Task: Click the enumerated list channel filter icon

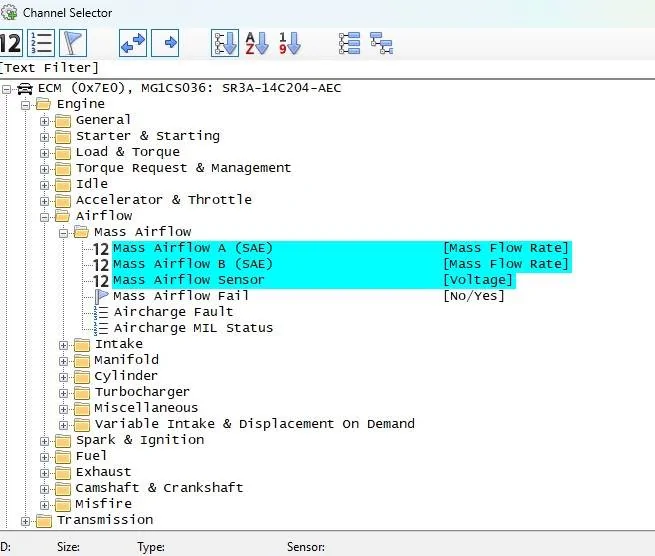Action: [x=41, y=43]
